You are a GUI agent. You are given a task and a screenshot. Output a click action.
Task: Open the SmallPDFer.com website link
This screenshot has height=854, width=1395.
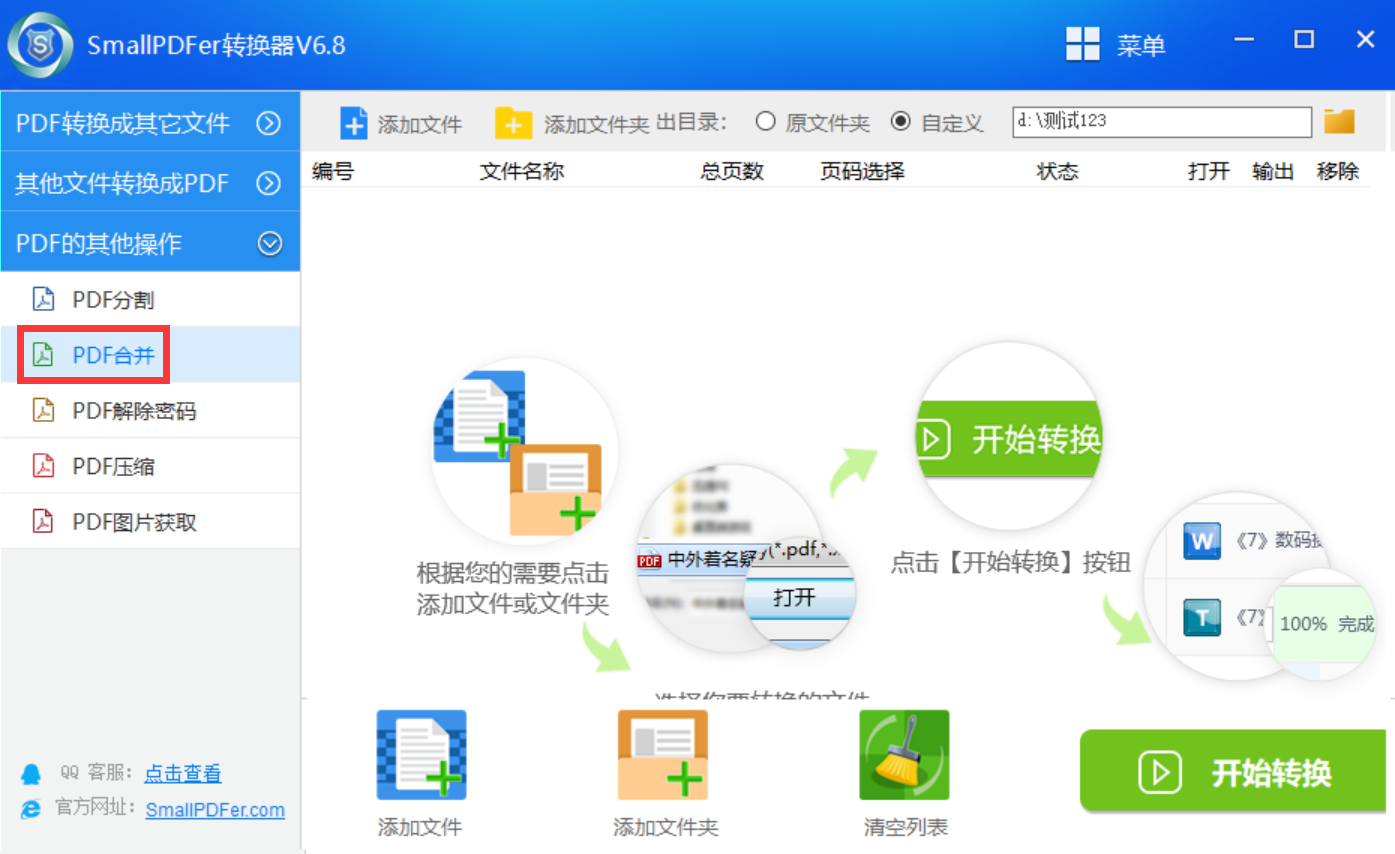click(x=215, y=810)
